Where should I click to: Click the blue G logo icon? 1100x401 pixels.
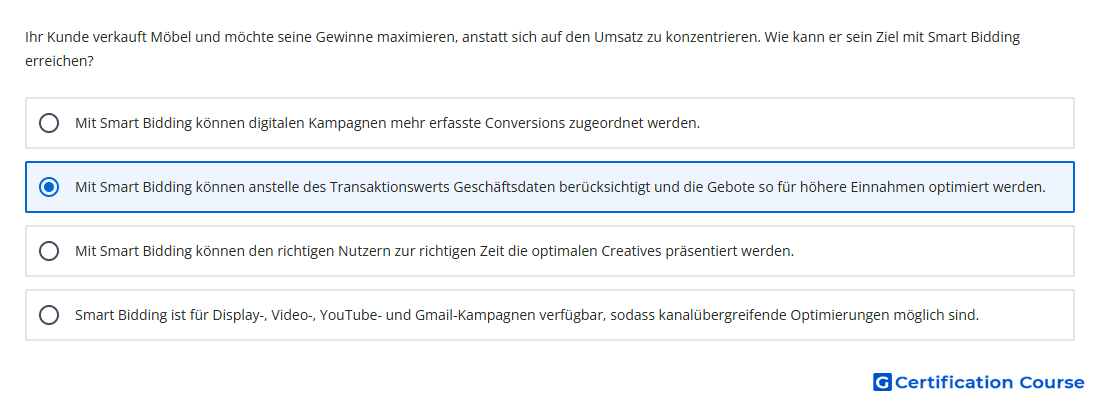pos(882,382)
